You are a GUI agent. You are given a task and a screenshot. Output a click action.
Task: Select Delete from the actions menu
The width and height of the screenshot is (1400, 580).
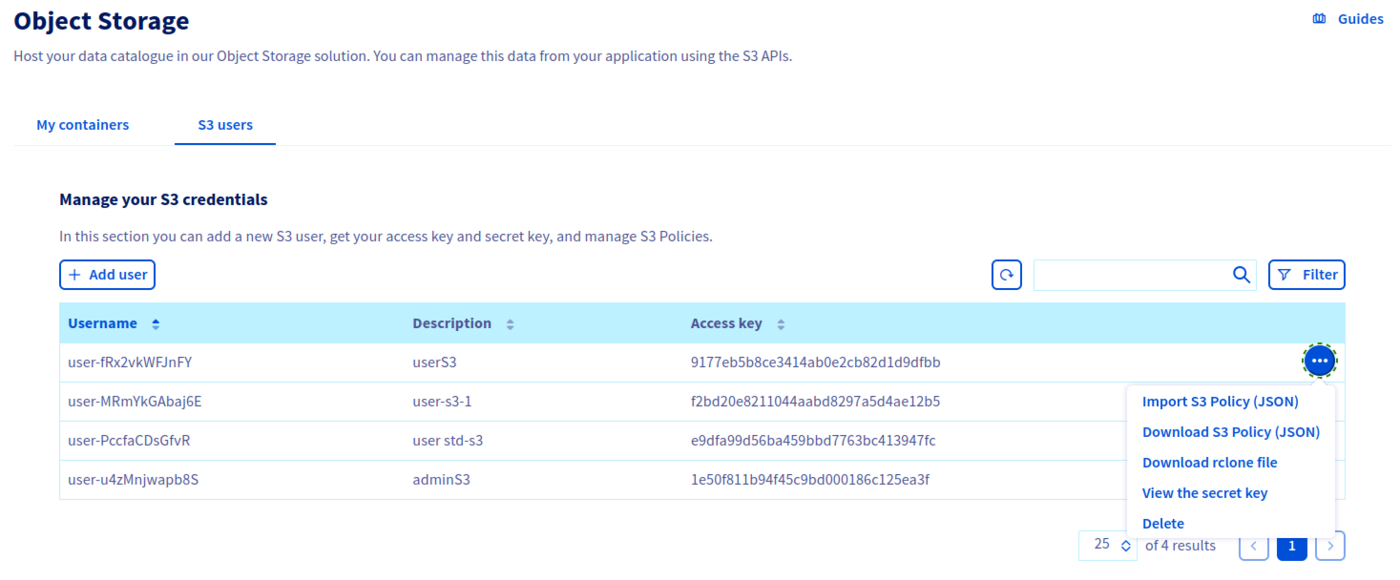(1163, 523)
